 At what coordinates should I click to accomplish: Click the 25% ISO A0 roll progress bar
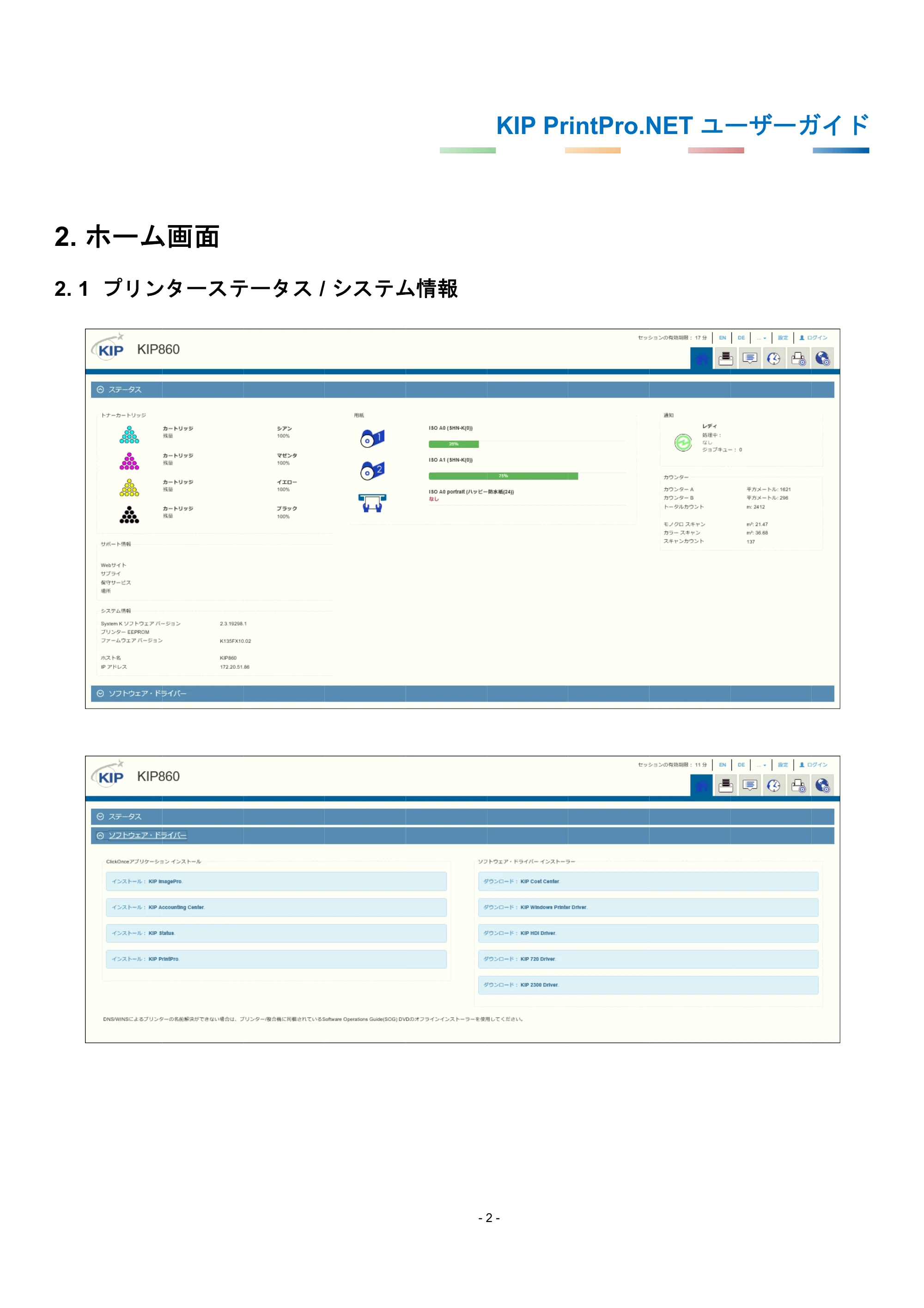point(454,444)
